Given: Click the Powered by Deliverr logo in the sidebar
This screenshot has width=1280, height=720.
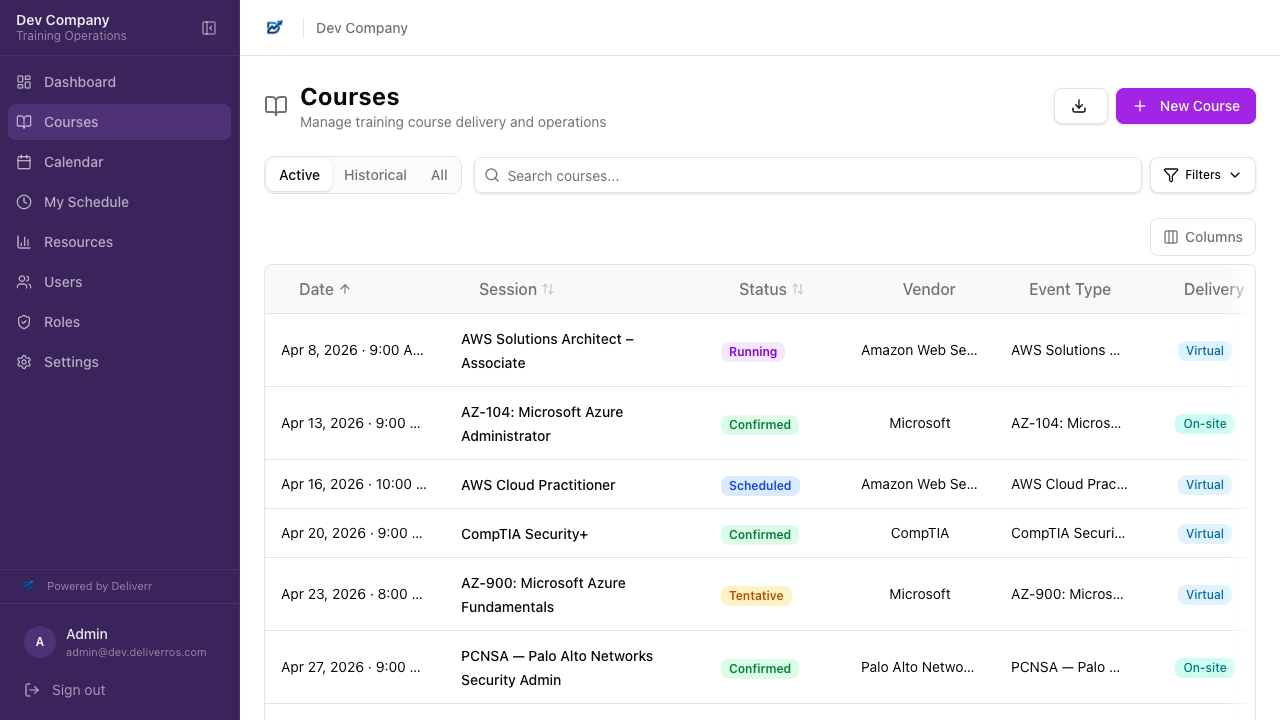Looking at the screenshot, I should pyautogui.click(x=29, y=586).
